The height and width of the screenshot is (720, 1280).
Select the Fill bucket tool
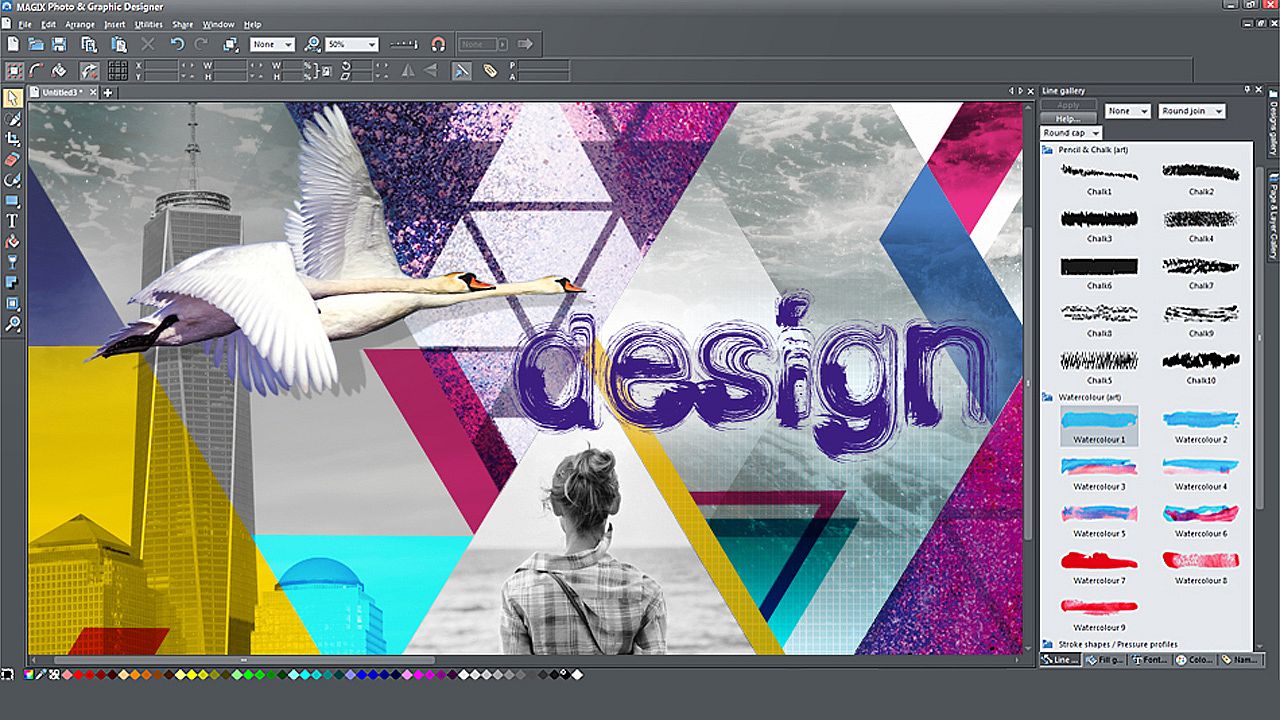coord(13,241)
